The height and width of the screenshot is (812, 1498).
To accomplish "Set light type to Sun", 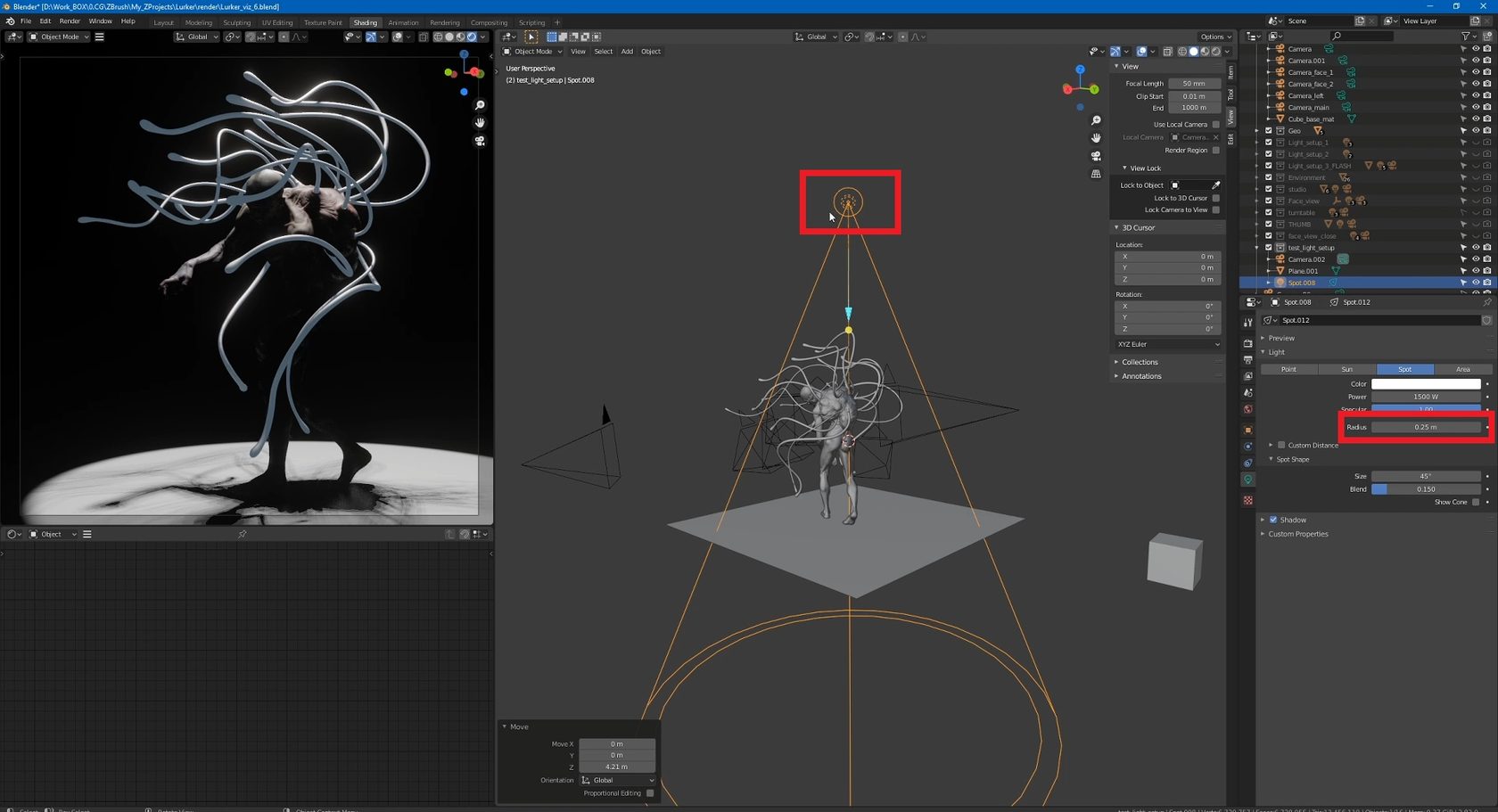I will click(1346, 369).
